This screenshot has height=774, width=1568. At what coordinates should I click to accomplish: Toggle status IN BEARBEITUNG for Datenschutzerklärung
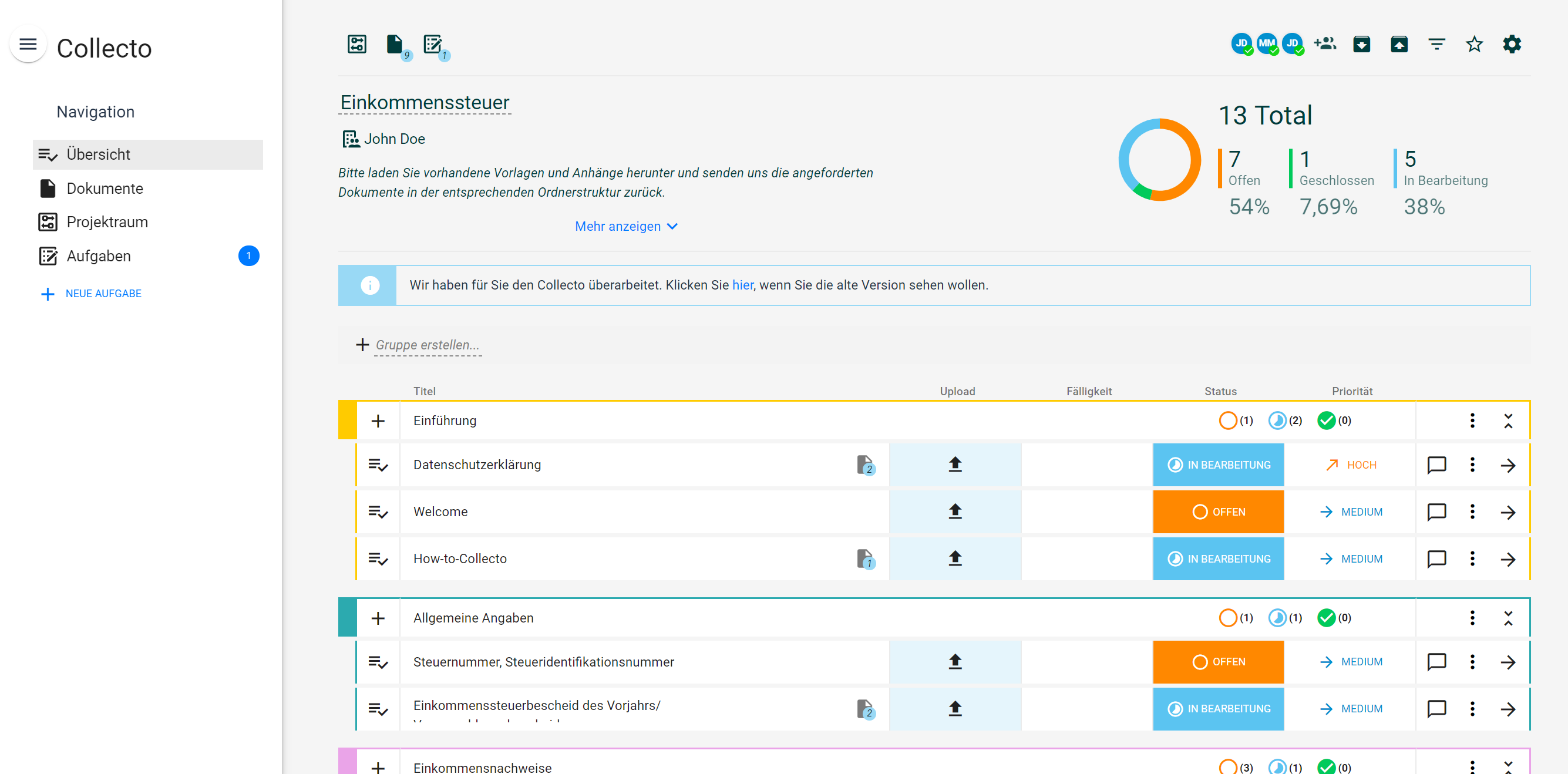[1218, 465]
